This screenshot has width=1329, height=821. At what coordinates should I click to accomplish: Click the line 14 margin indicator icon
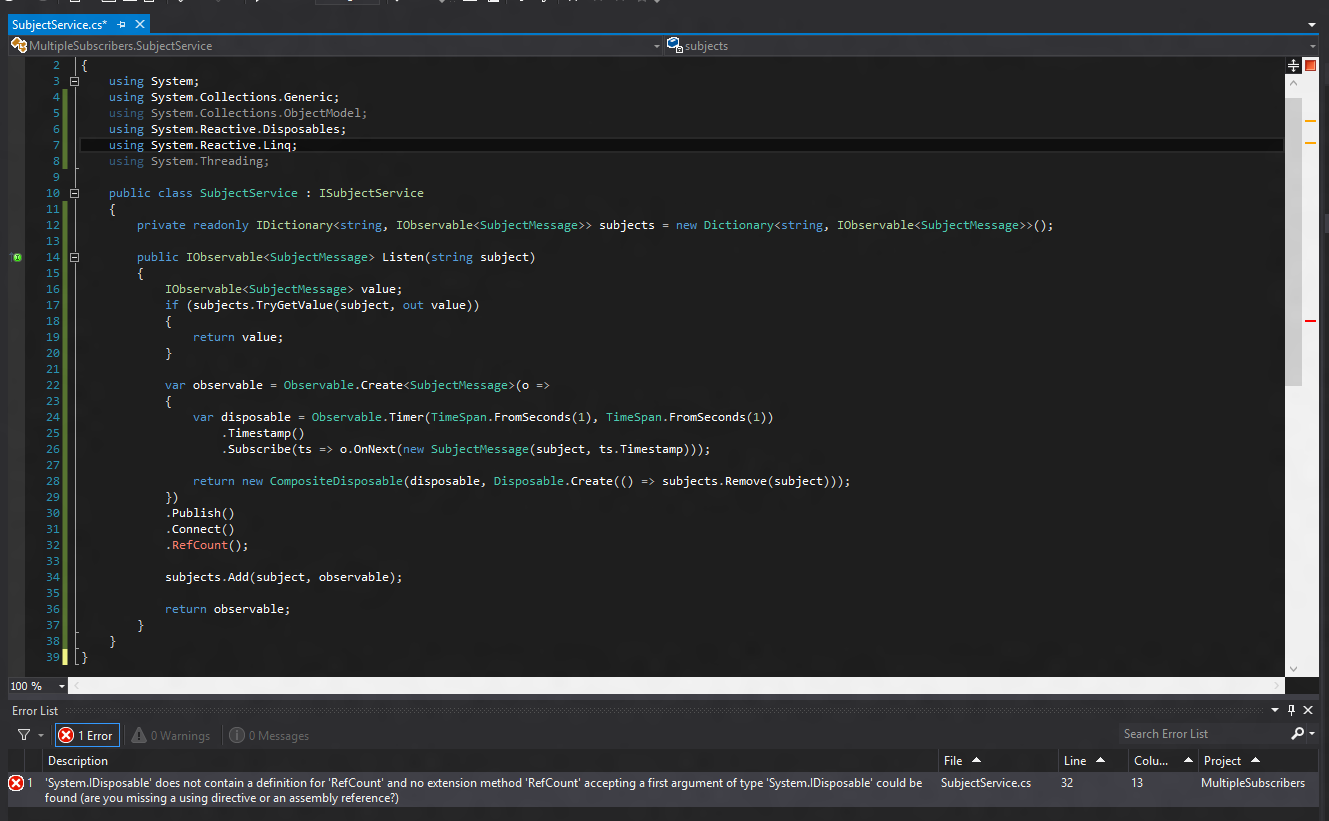17,257
